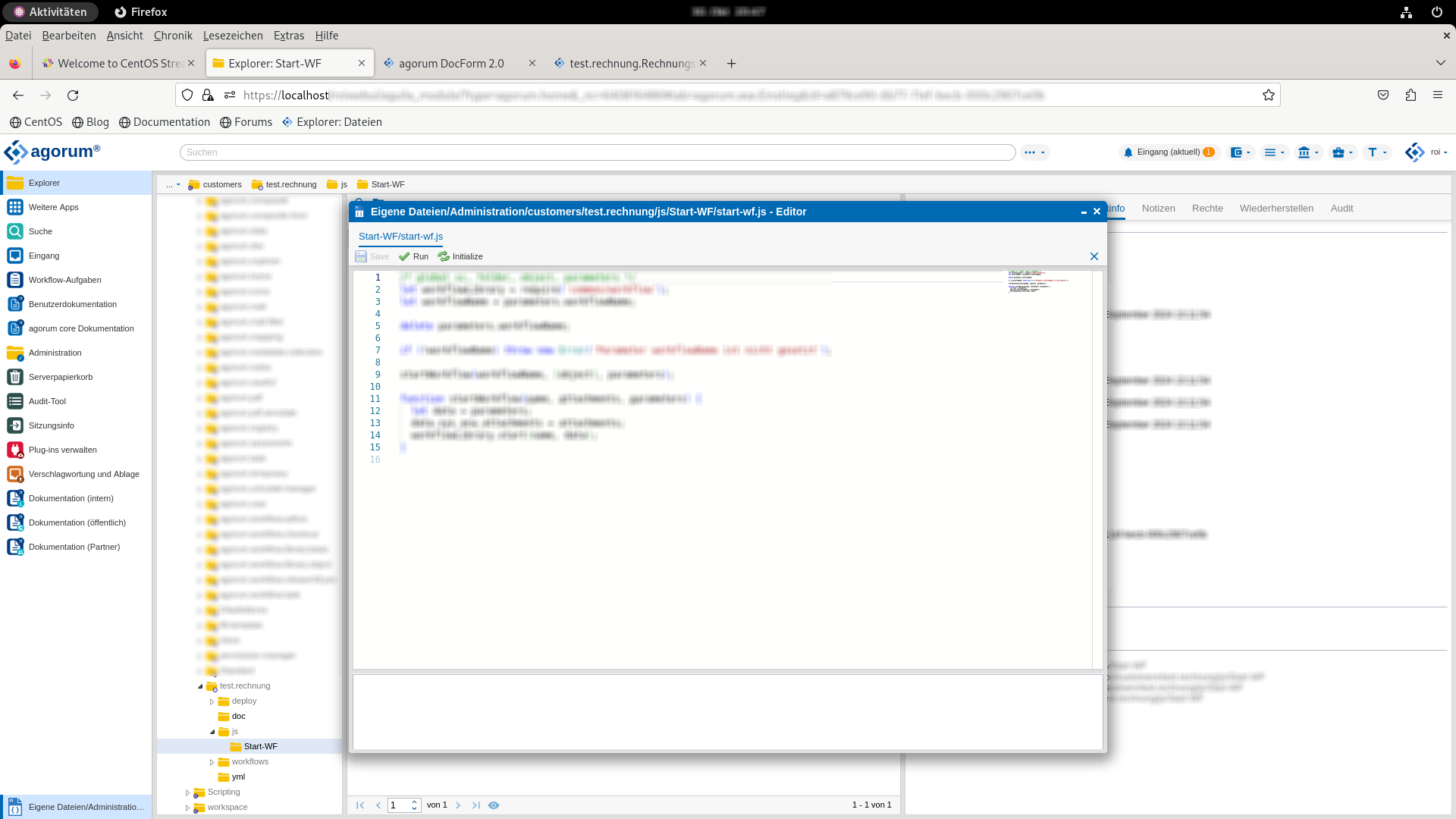The width and height of the screenshot is (1456, 819).
Task: Open Lesezeichen menu in Firefox
Action: pos(233,36)
